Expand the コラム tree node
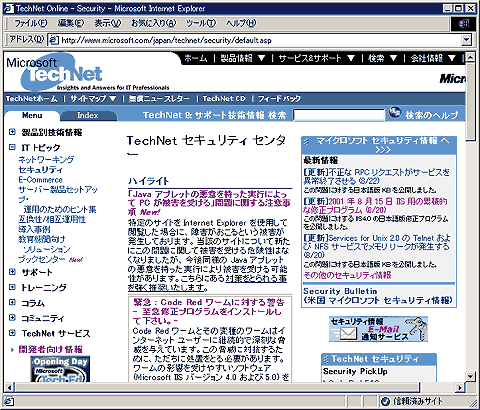The height and width of the screenshot is (410, 480). coord(12,302)
